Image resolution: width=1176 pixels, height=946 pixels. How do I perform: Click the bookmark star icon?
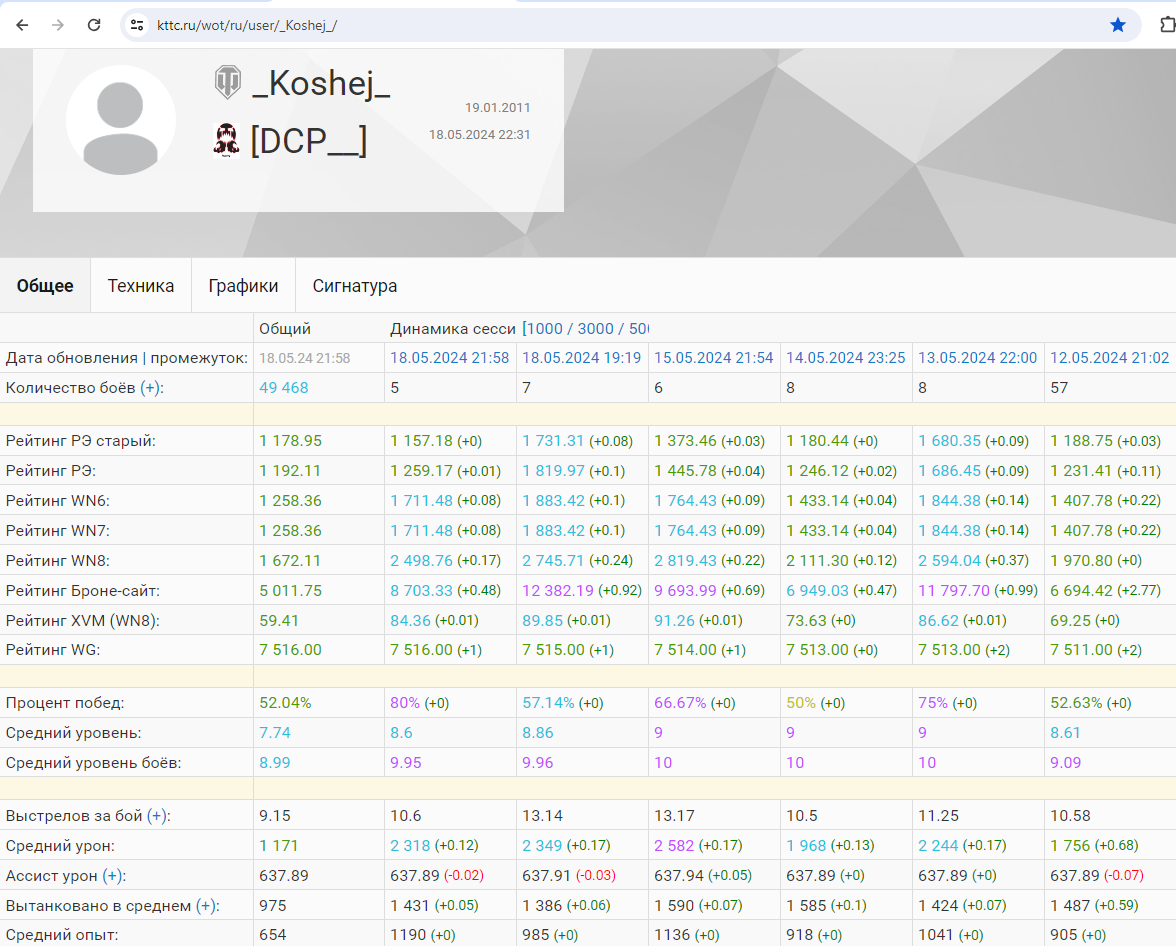[x=1117, y=25]
